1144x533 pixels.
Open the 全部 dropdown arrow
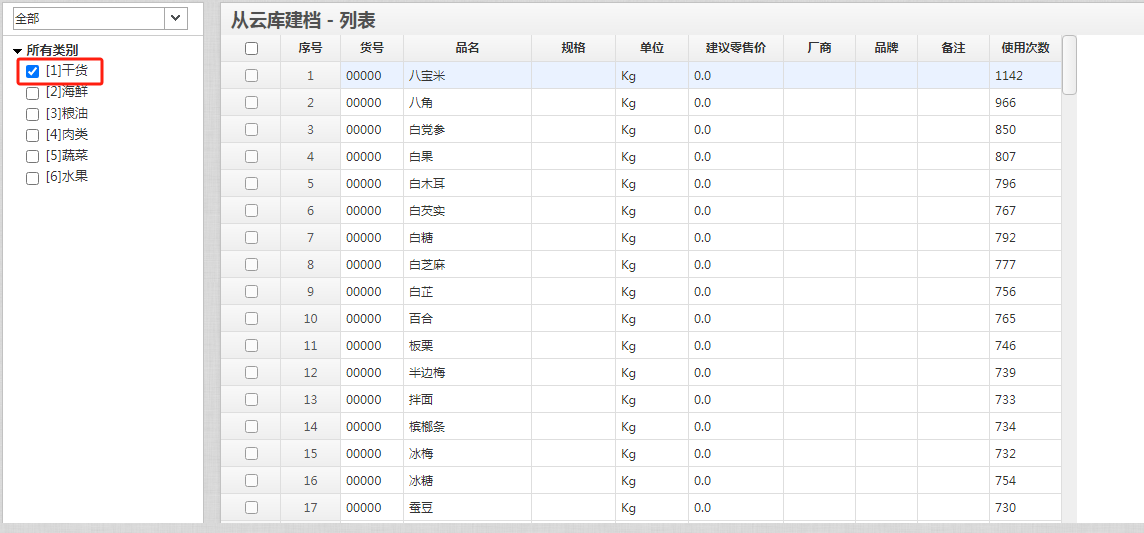[x=176, y=18]
